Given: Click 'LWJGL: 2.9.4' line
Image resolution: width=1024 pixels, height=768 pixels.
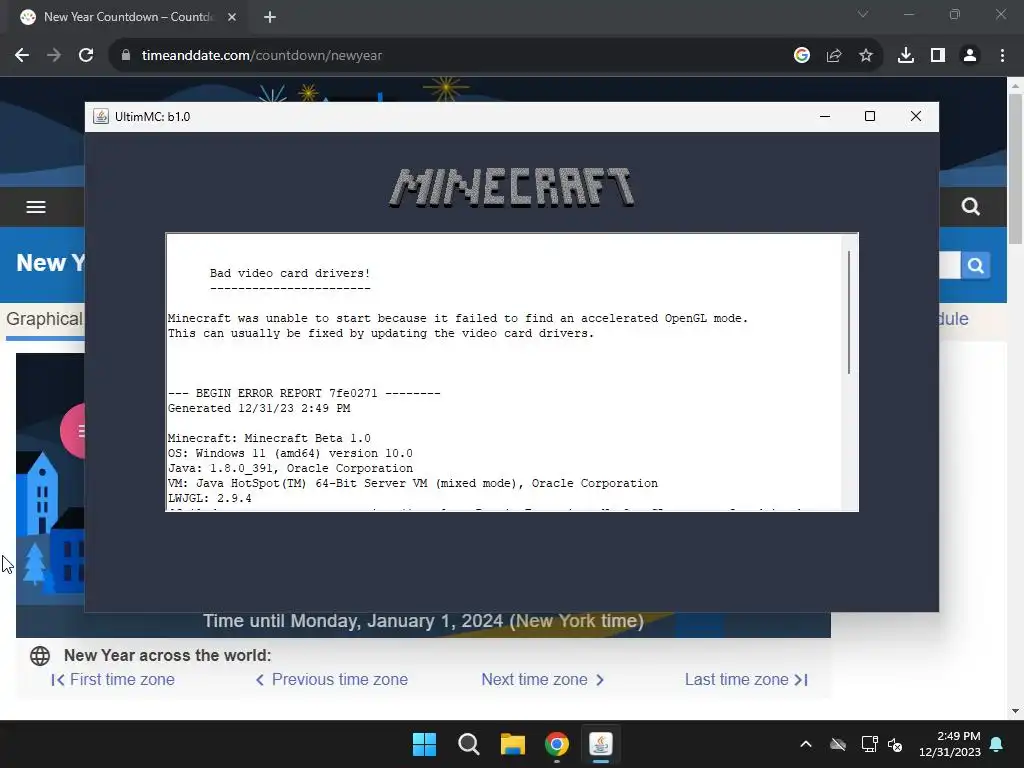Looking at the screenshot, I should 210,498.
